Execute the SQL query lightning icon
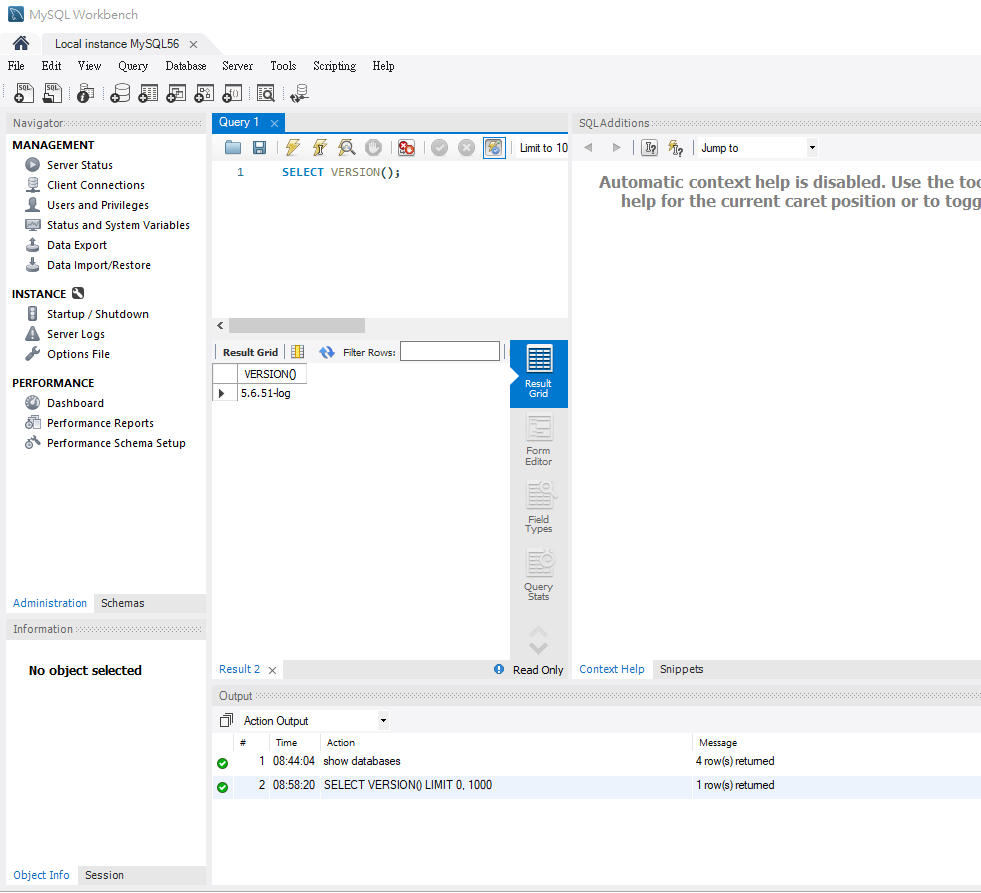 (x=292, y=148)
